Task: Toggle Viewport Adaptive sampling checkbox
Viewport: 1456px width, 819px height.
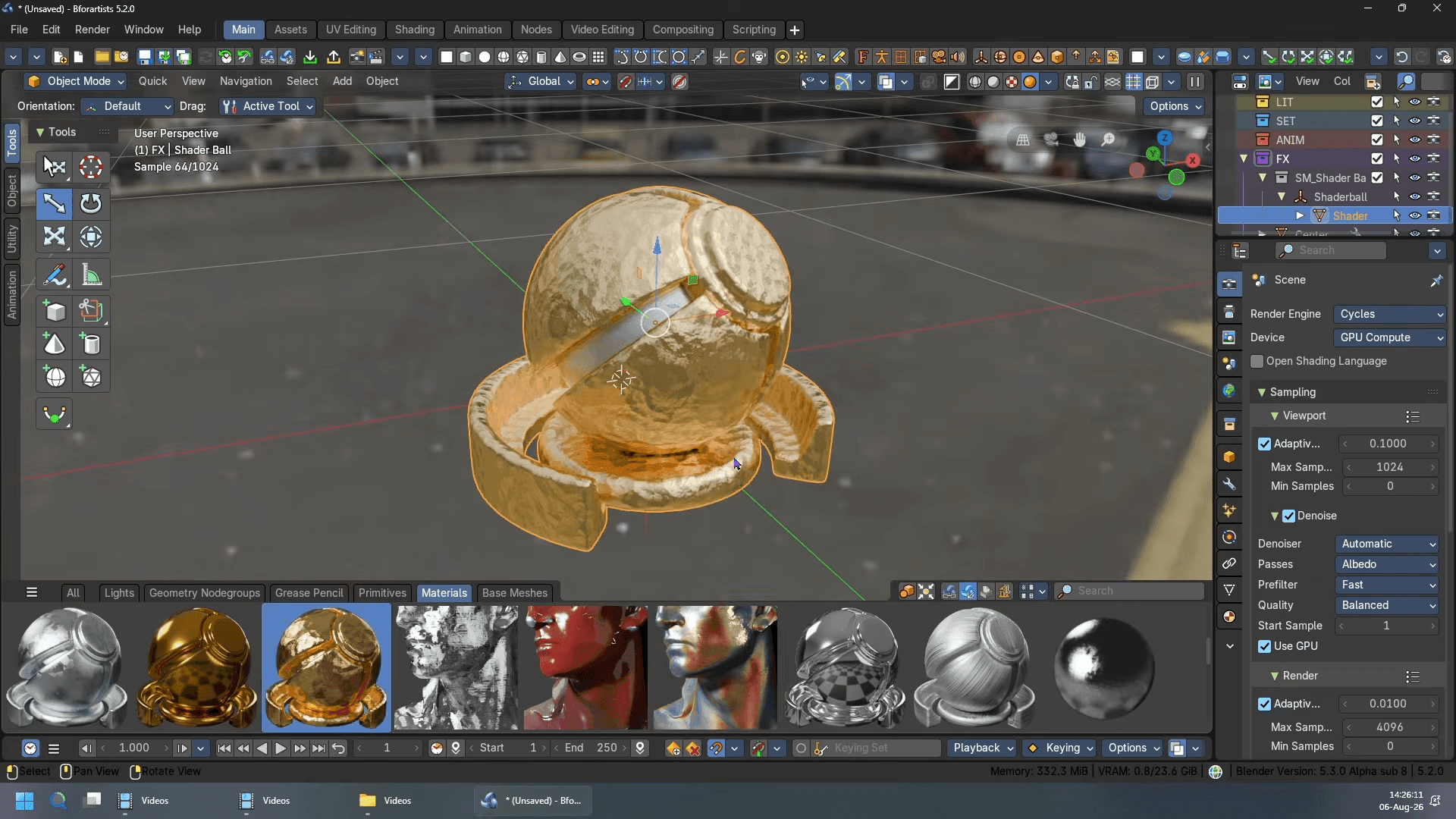Action: (x=1264, y=444)
